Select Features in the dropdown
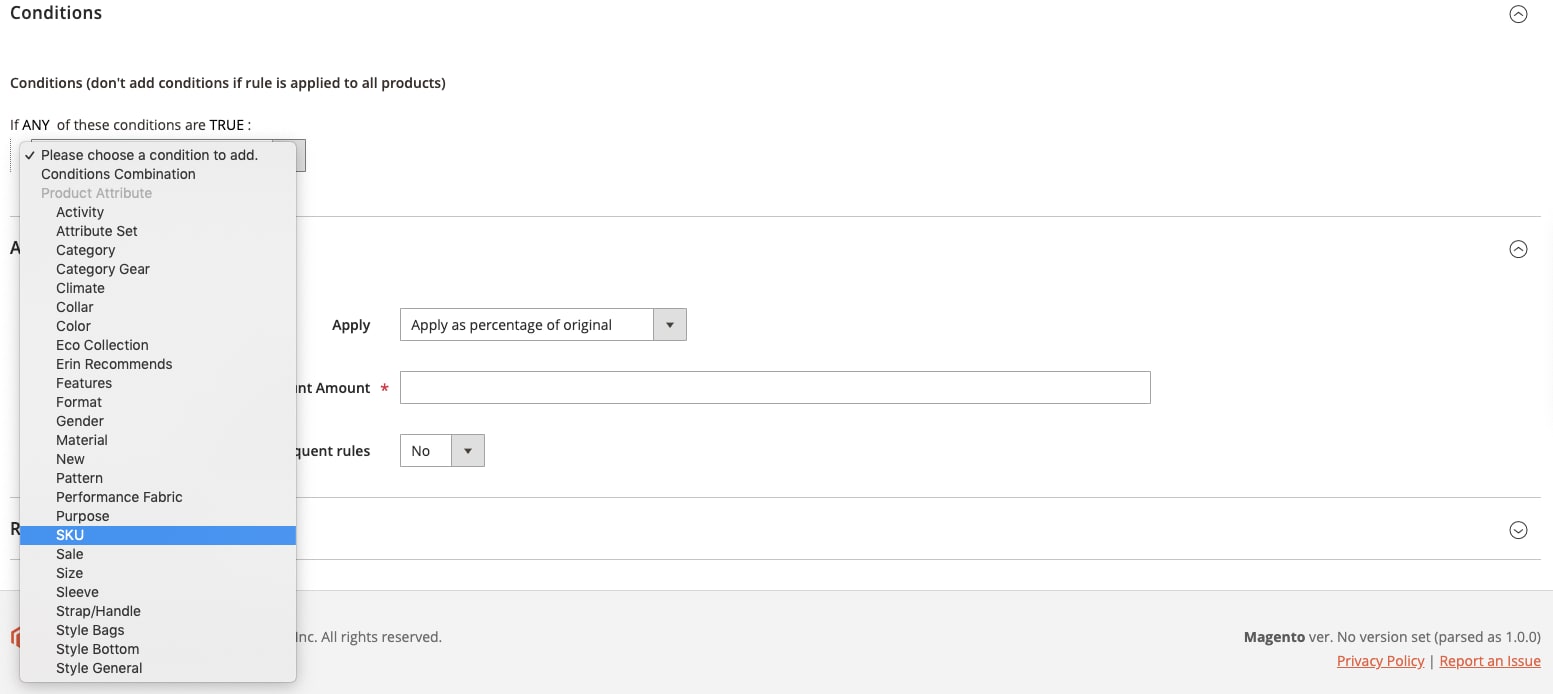Screen dimensions: 1553x694 click(158, 383)
